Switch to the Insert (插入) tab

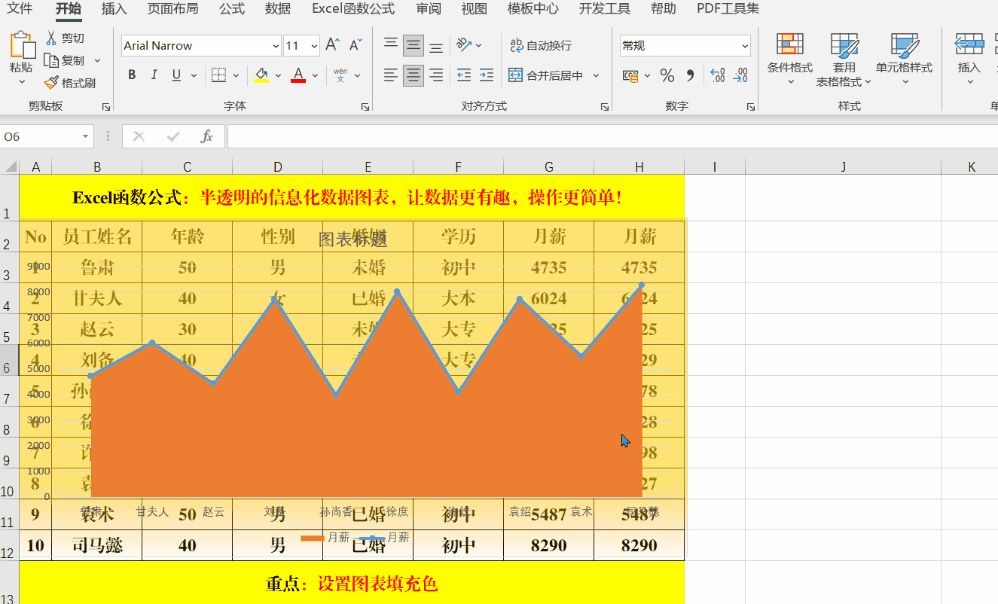click(x=114, y=9)
